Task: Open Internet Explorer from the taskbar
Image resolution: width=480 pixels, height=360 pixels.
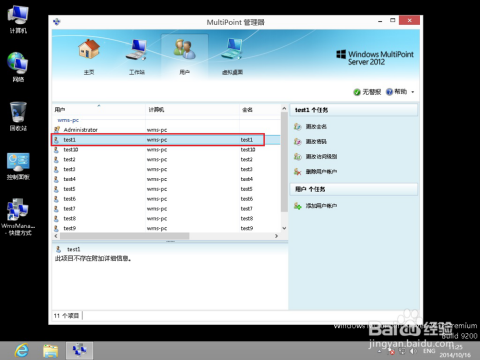Action: (x=22, y=350)
